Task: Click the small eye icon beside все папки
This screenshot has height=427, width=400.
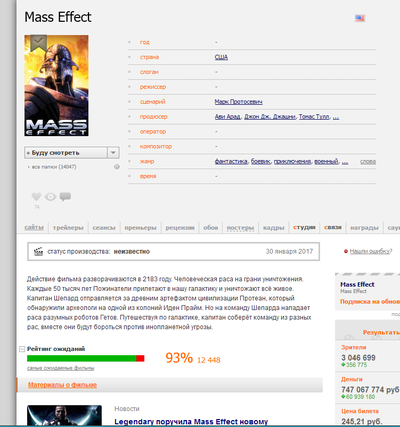Action: [x=117, y=167]
